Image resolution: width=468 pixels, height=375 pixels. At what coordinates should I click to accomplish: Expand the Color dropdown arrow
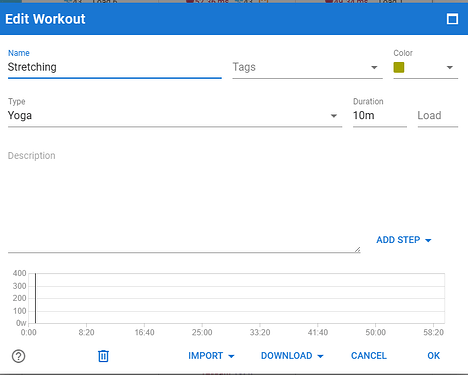(x=450, y=67)
